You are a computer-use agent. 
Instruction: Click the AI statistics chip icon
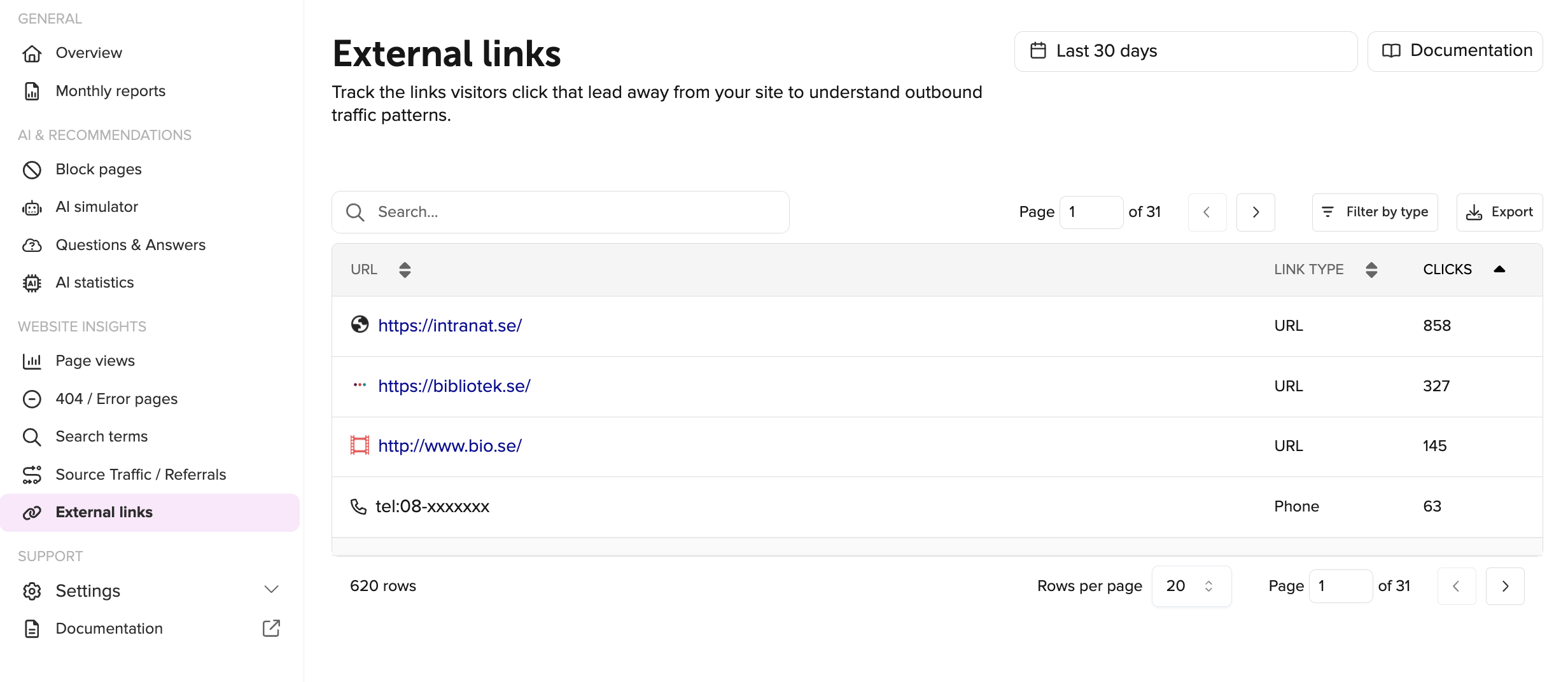[32, 283]
